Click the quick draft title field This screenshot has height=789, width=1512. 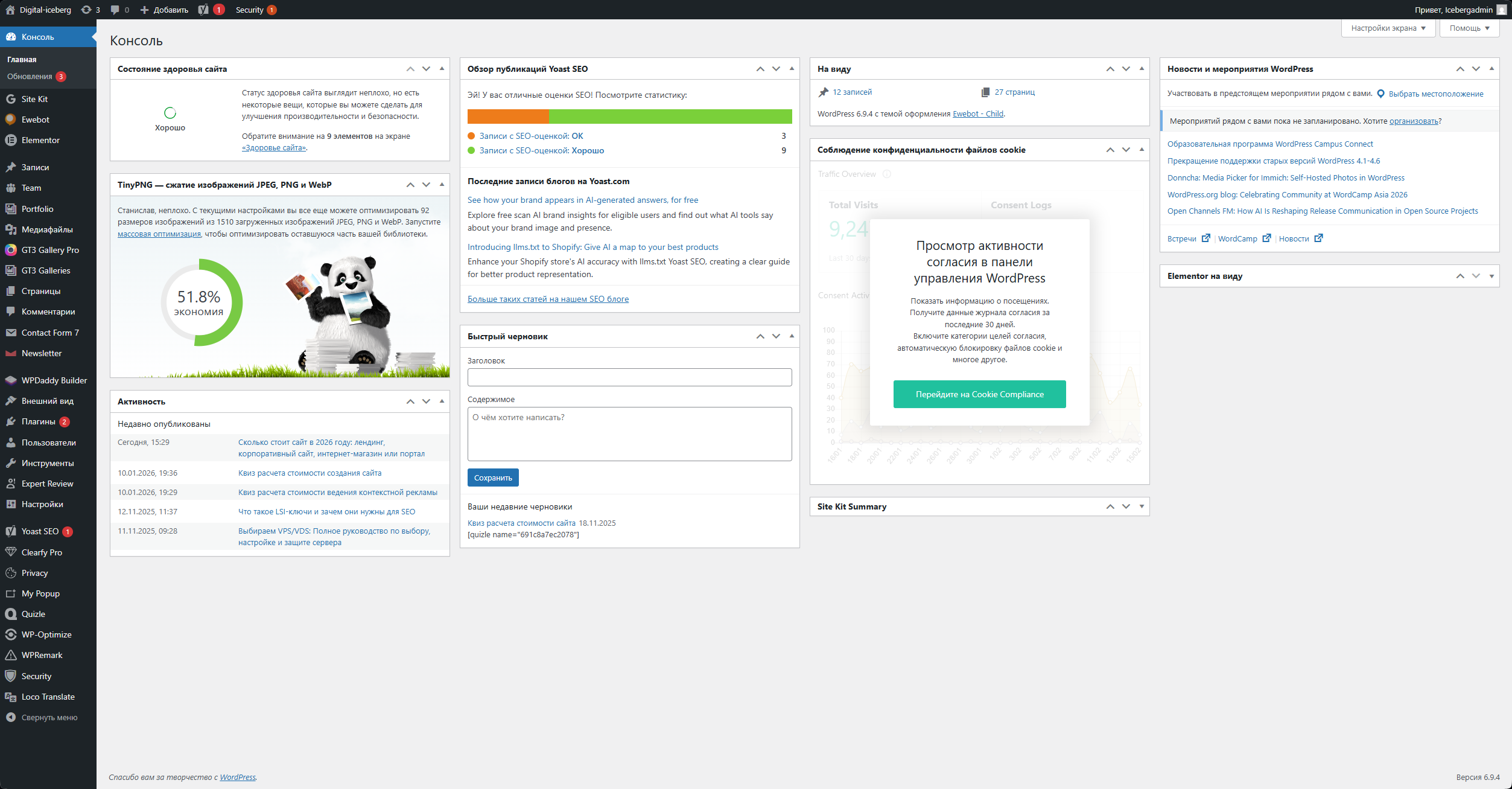629,377
